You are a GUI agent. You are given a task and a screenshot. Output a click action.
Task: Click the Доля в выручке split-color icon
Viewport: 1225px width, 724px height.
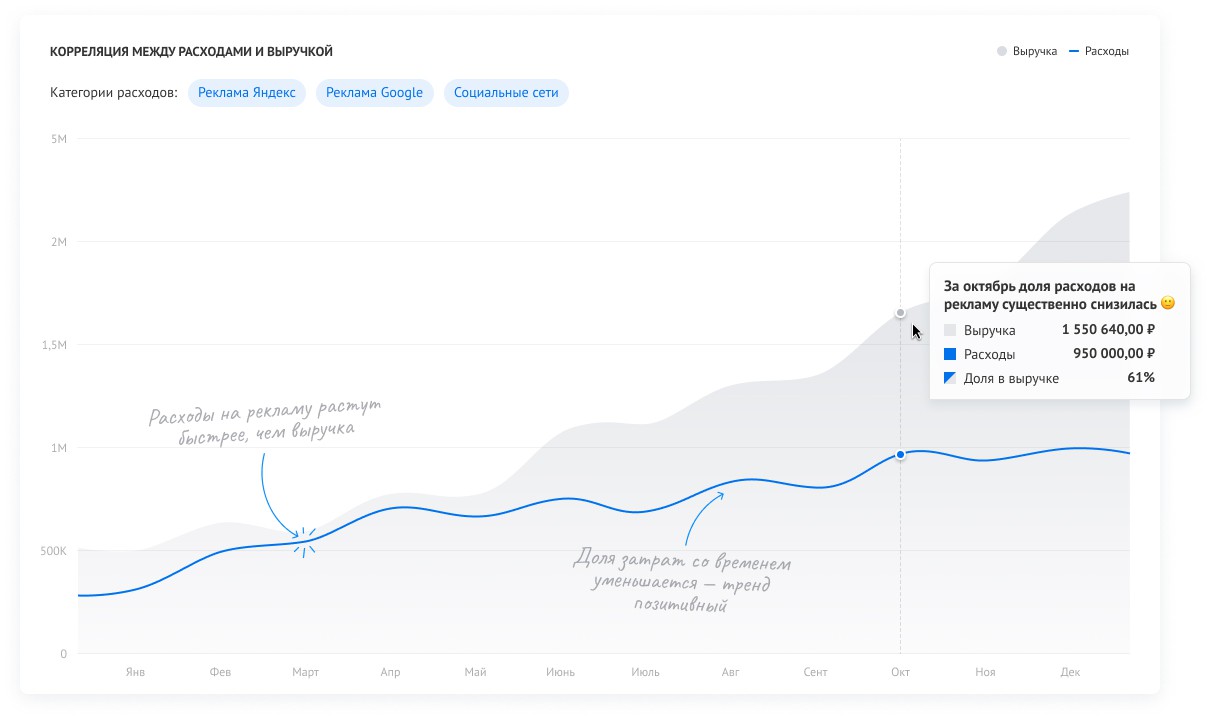[950, 378]
